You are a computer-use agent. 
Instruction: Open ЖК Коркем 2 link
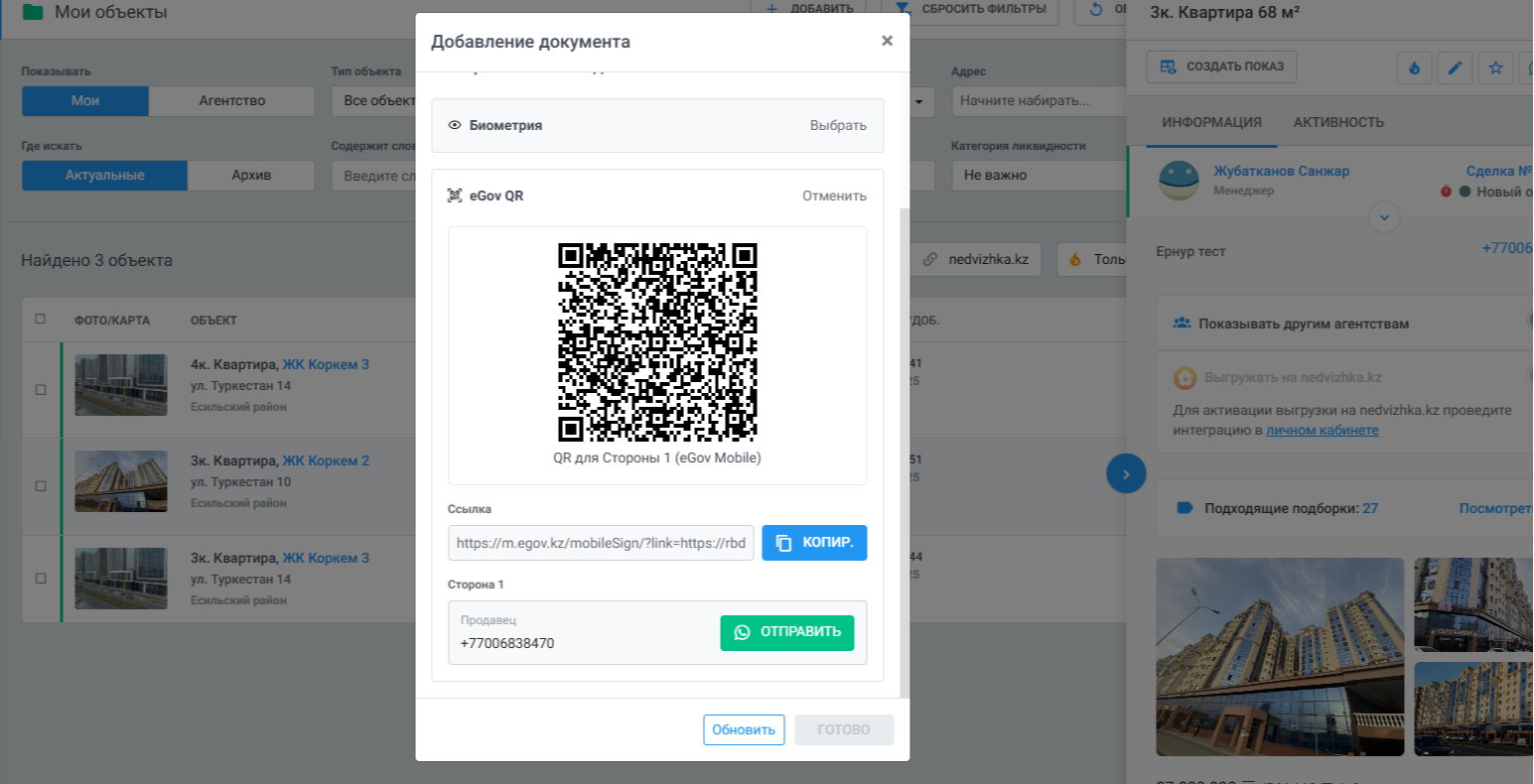click(x=326, y=460)
